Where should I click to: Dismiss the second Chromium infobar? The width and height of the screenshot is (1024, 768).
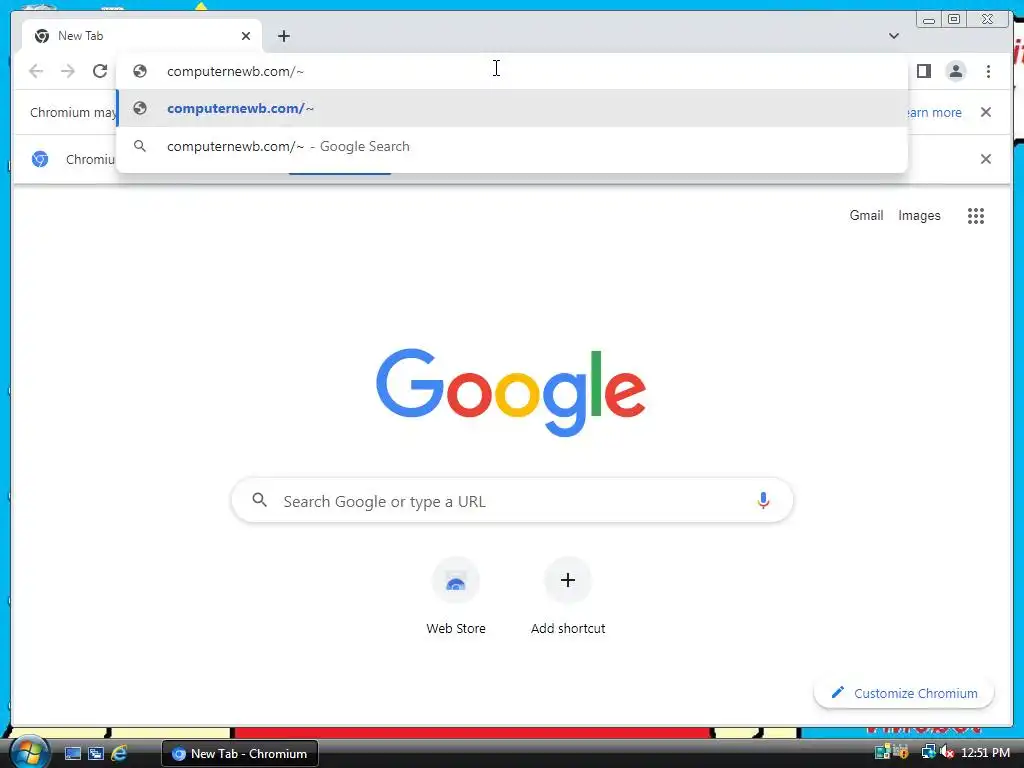coord(986,159)
